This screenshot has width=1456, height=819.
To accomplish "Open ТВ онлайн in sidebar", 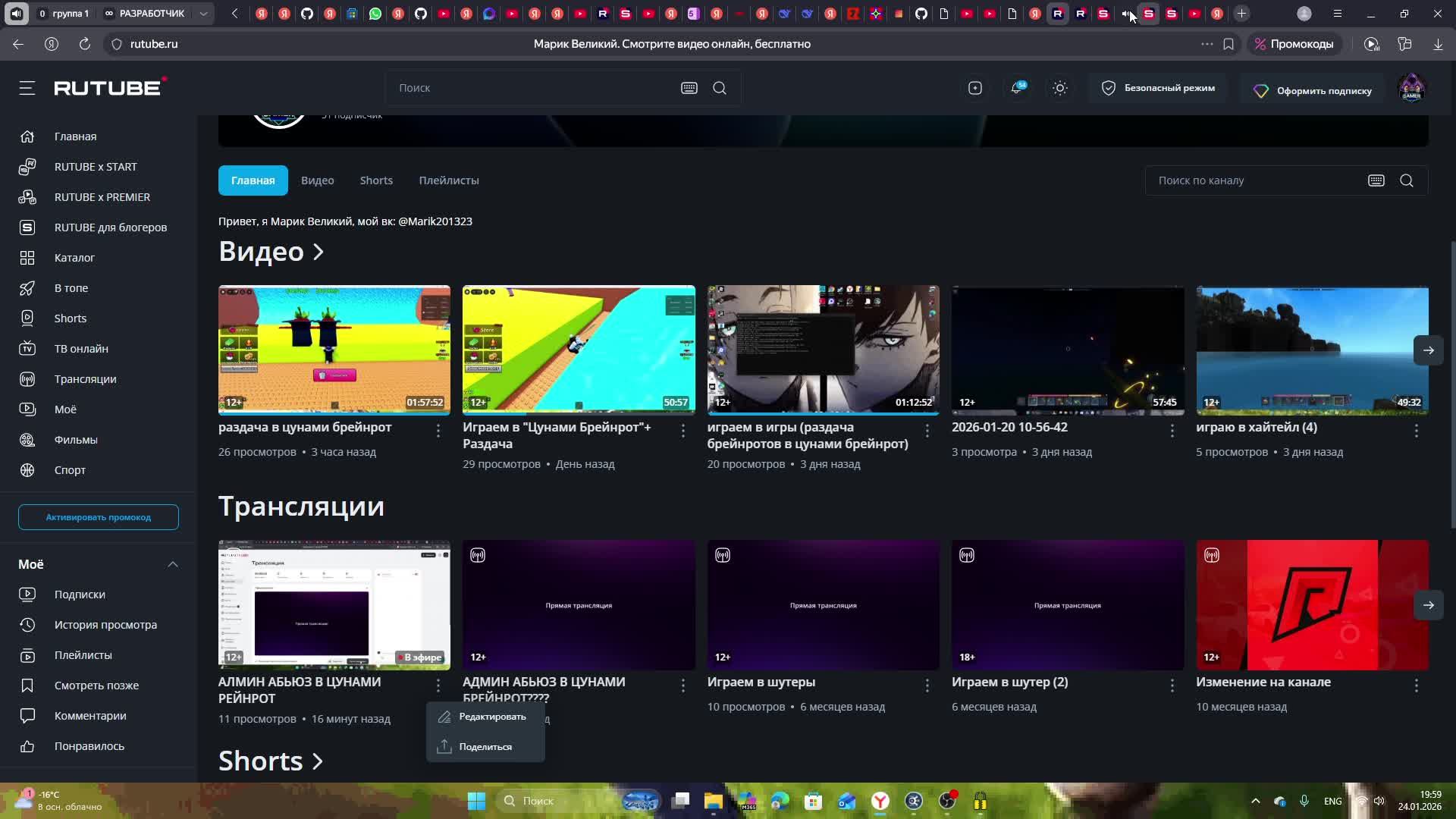I will tap(81, 349).
